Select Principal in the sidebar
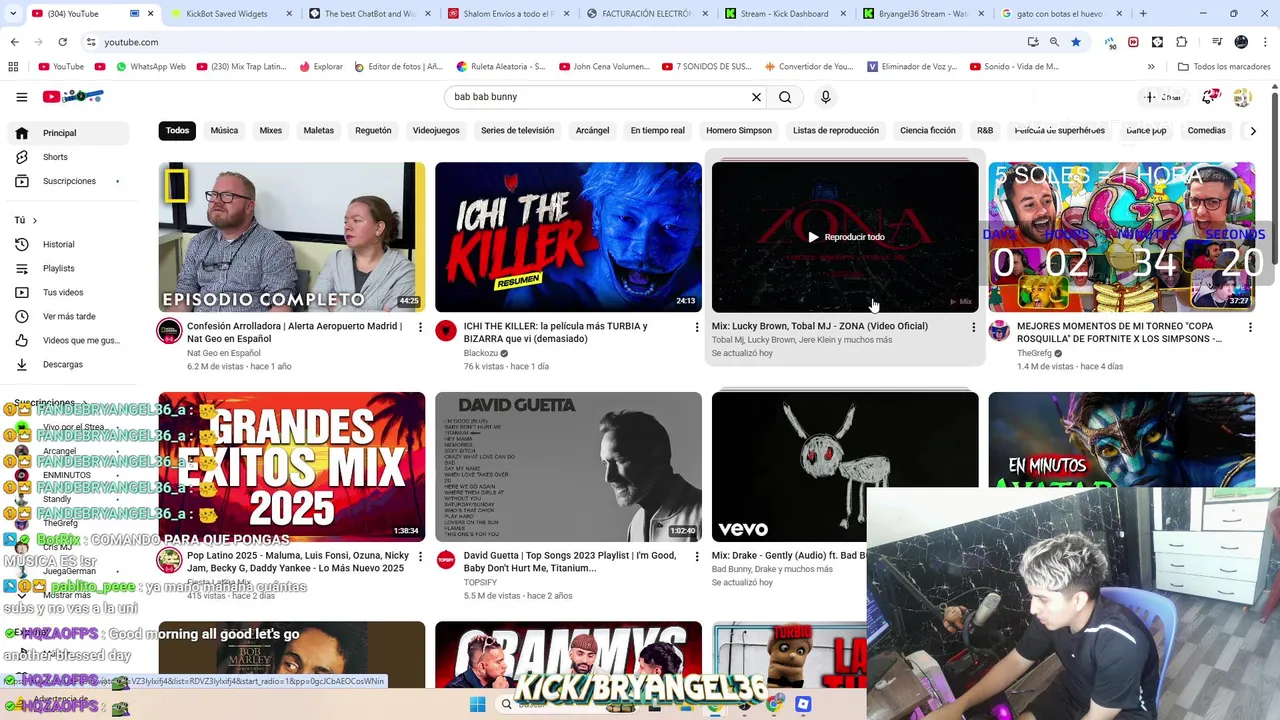 [66, 133]
